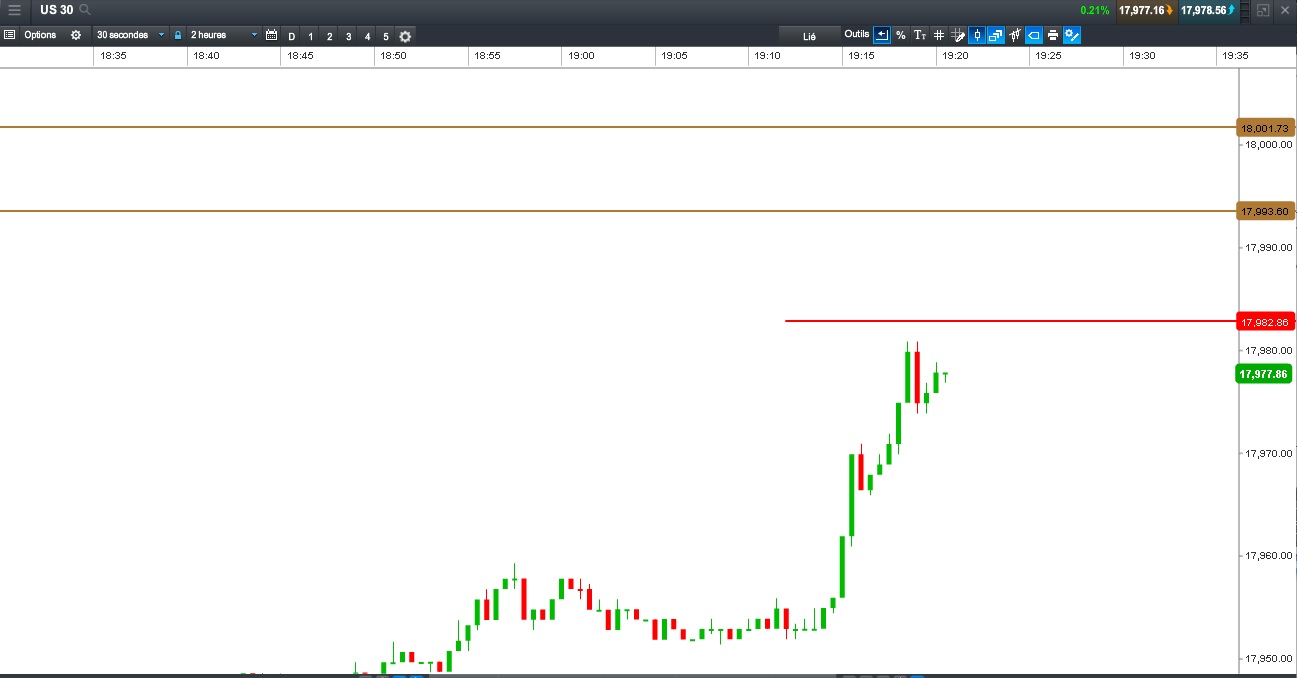The image size is (1297, 678).
Task: Toggle the chart grid lines
Action: (x=939, y=35)
